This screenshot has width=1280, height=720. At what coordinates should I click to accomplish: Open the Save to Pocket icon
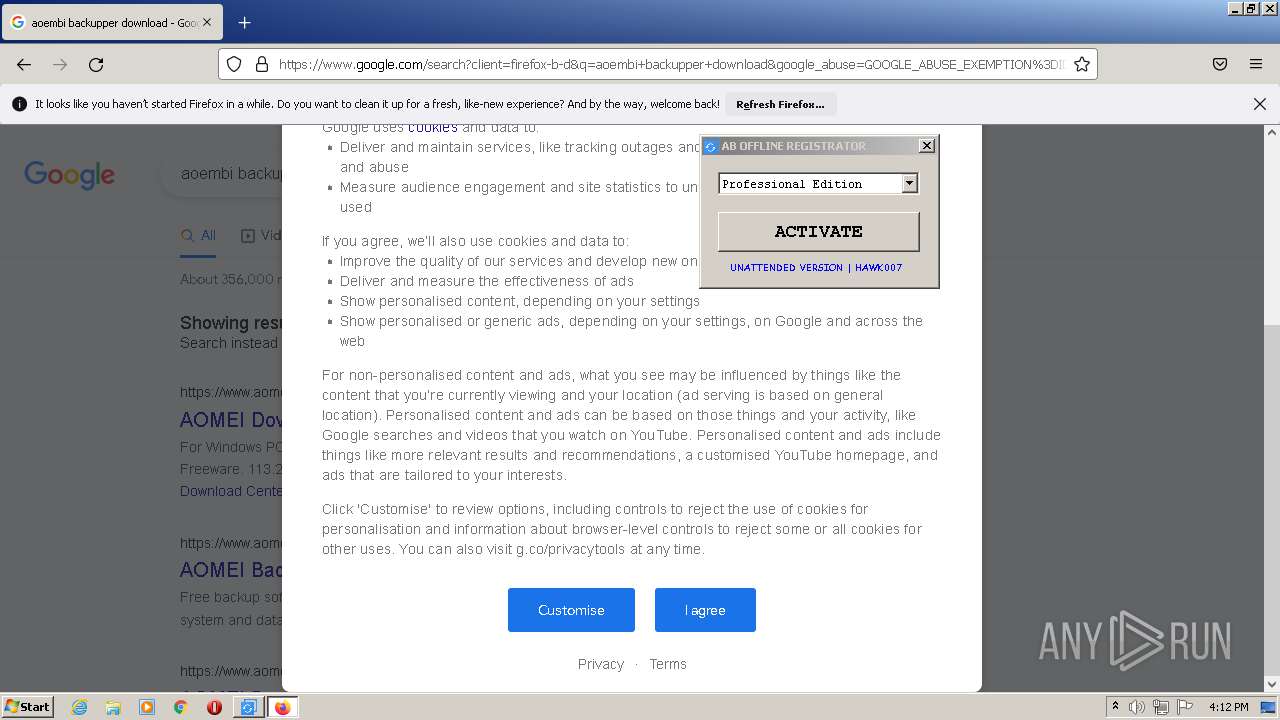pos(1220,64)
